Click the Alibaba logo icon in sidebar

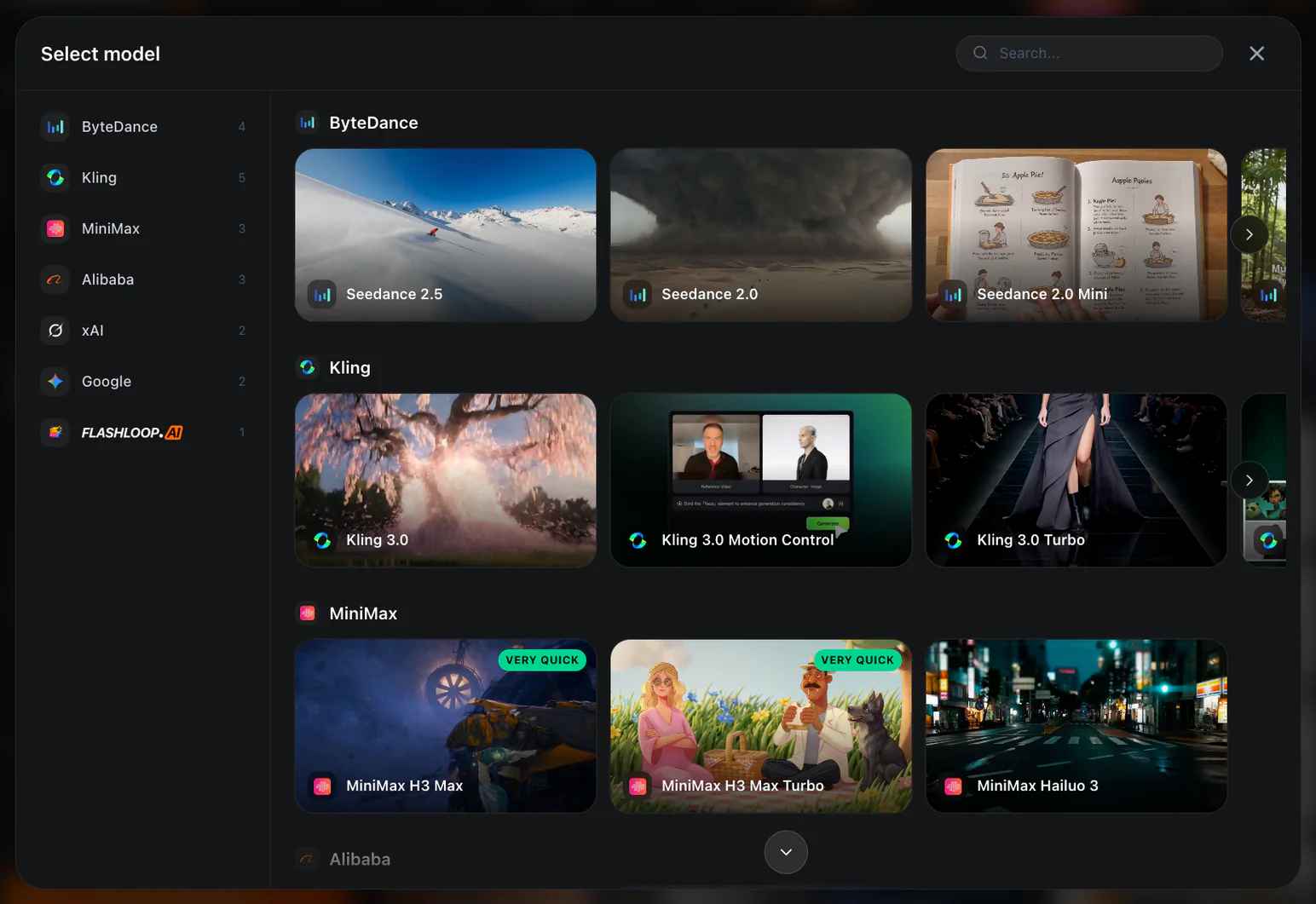[x=55, y=279]
